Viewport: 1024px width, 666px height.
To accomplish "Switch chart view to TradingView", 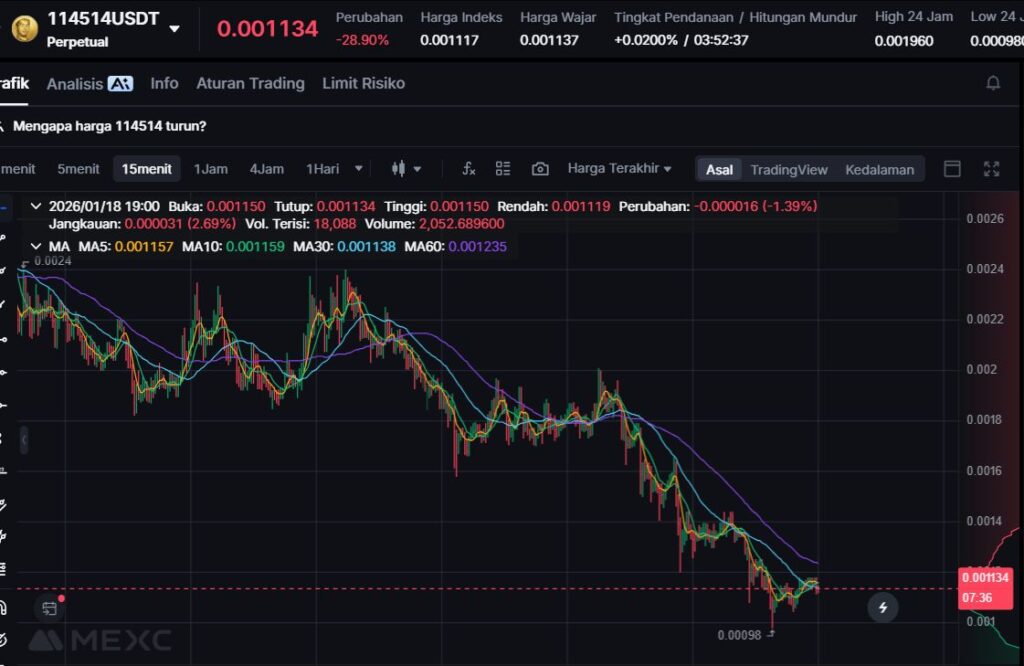I will [x=789, y=169].
